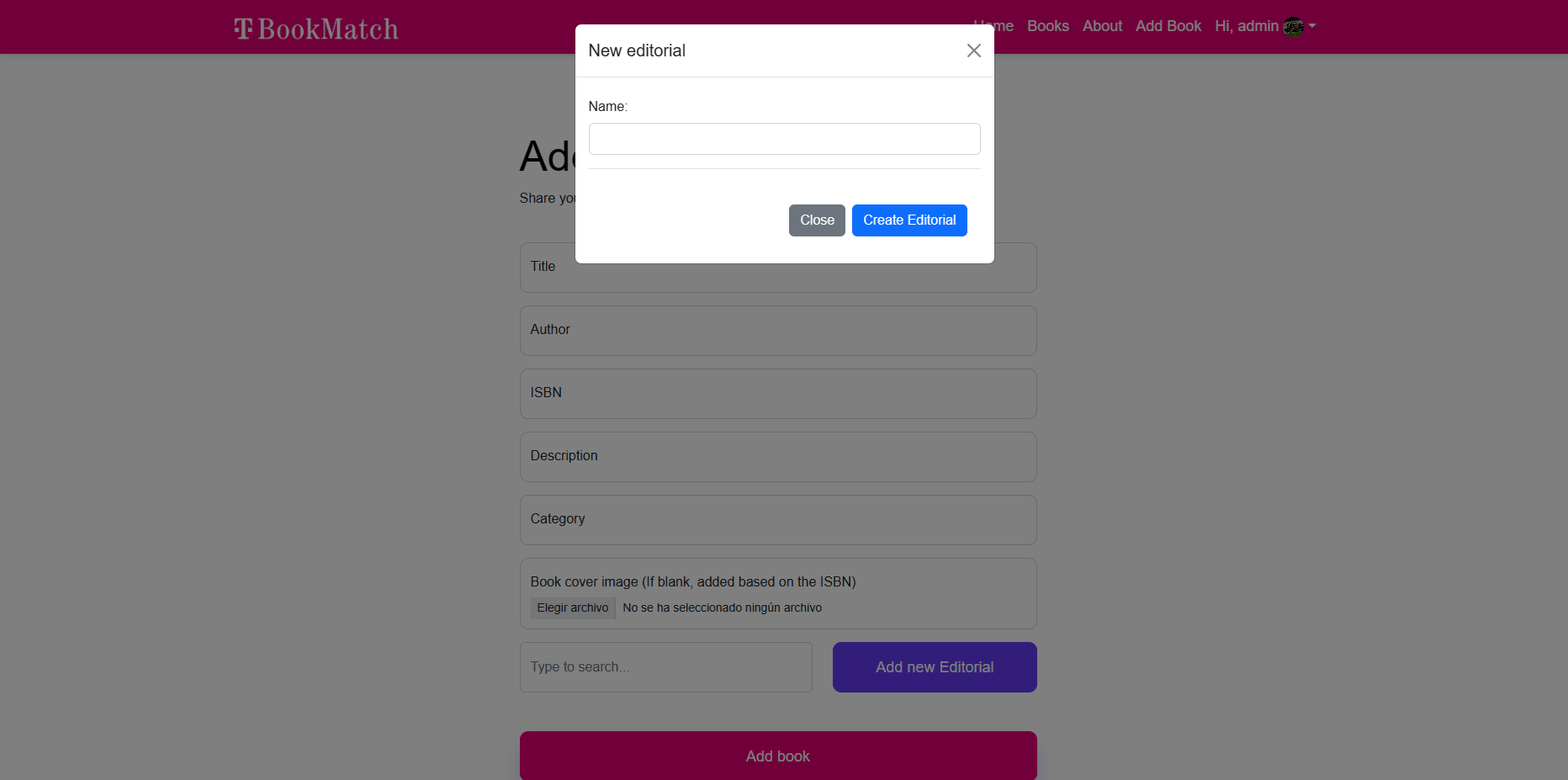Select Add Book in the navbar
Screen dimensions: 1568x780
pos(1168,26)
